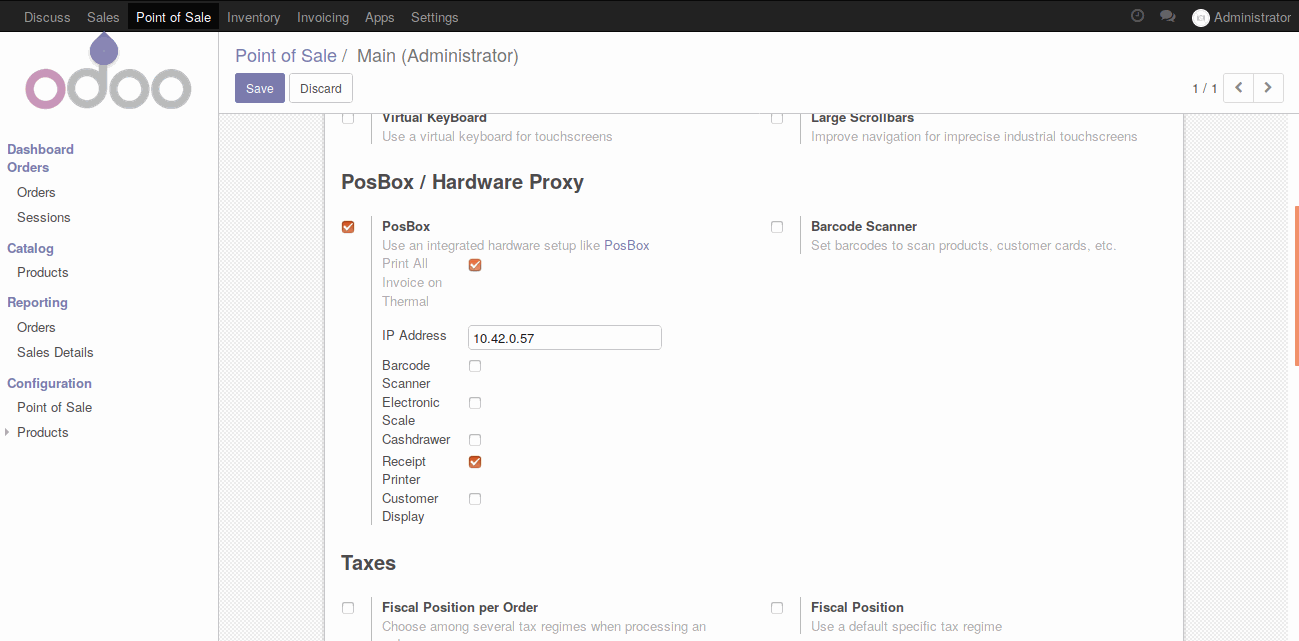1299x641 pixels.
Task: Click the Discard button
Action: click(321, 88)
